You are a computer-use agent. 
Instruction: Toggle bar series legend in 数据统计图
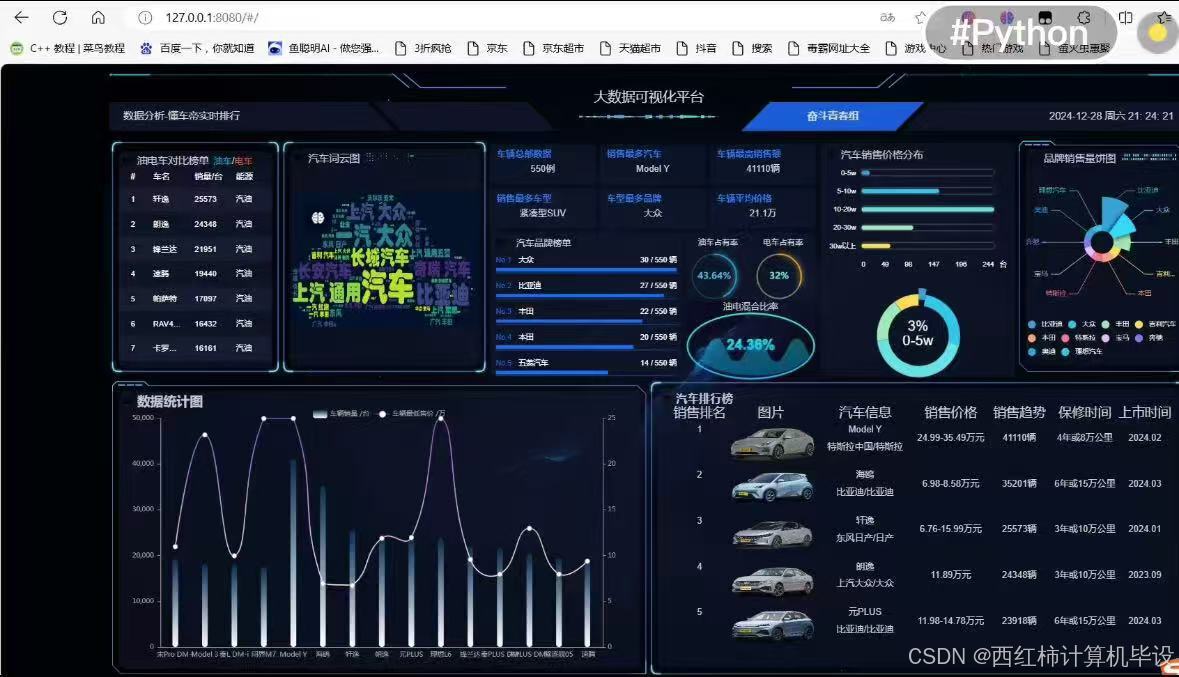pos(341,414)
